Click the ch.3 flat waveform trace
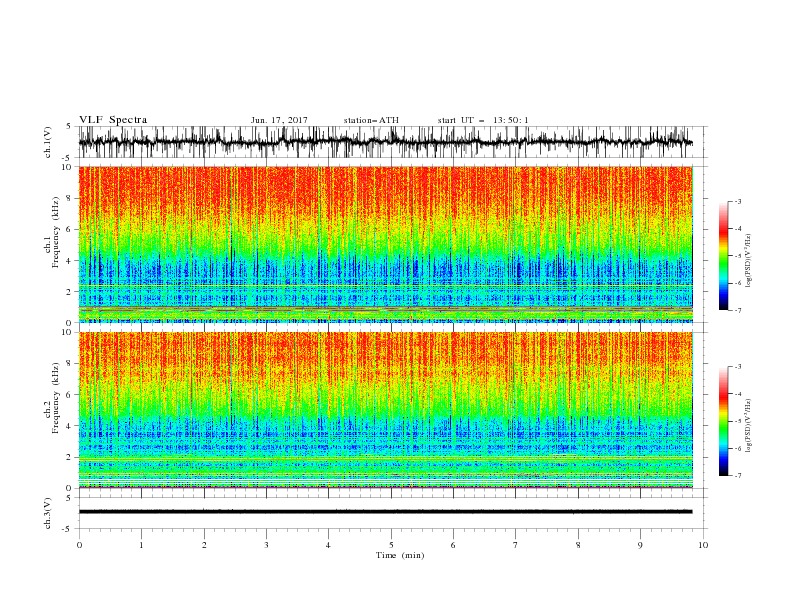 [385, 512]
